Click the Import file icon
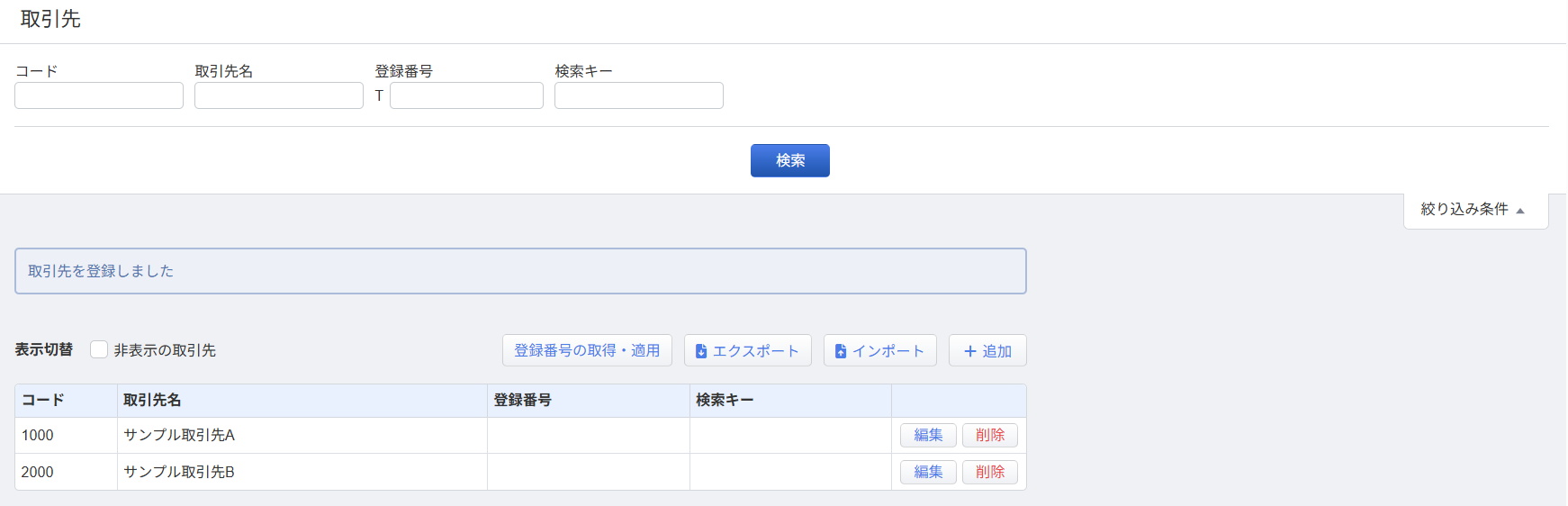1568x506 pixels. [x=841, y=351]
